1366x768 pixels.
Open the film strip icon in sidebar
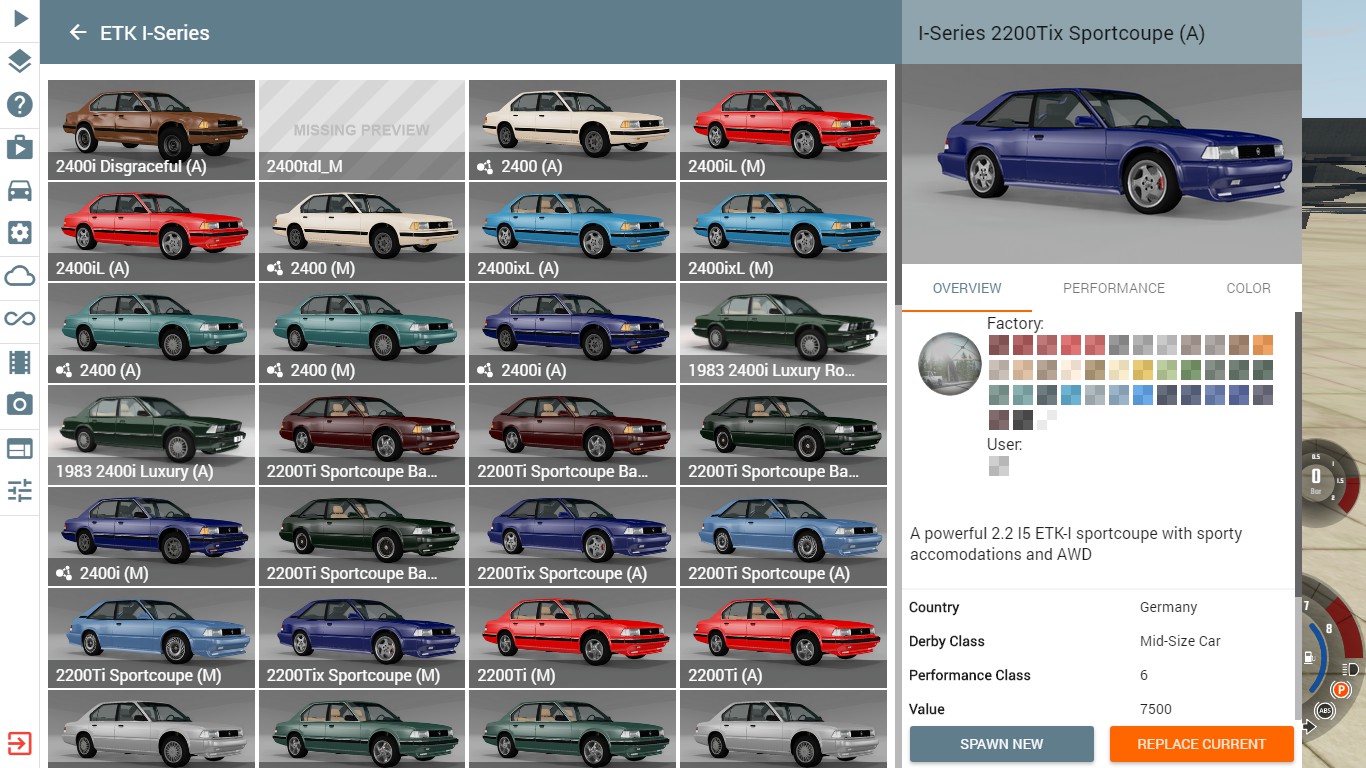20,362
